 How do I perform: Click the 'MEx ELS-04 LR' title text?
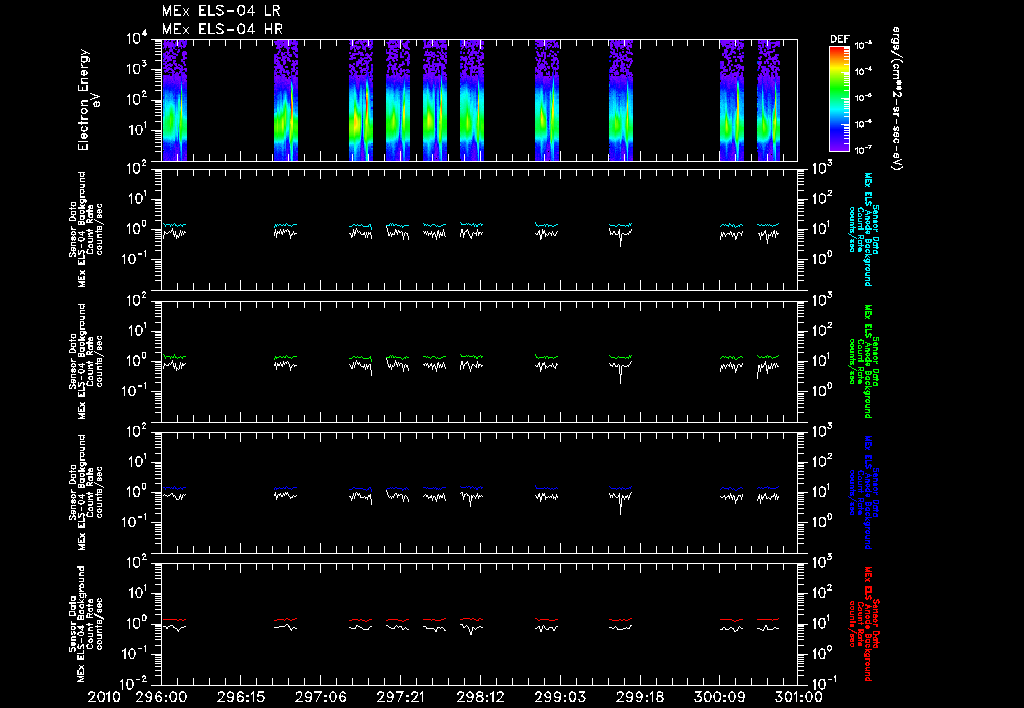tap(221, 10)
